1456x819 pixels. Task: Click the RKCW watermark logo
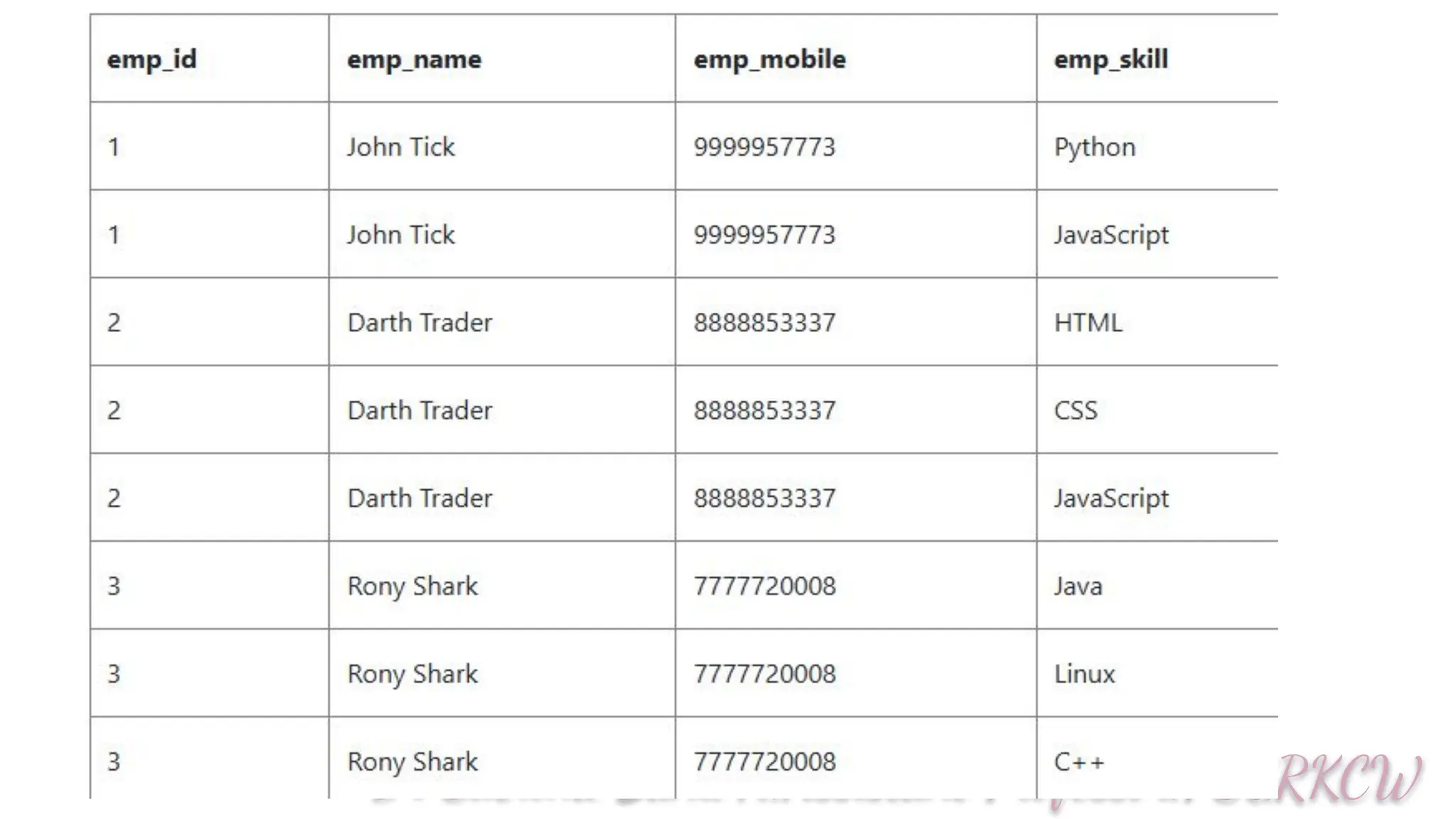1349,778
